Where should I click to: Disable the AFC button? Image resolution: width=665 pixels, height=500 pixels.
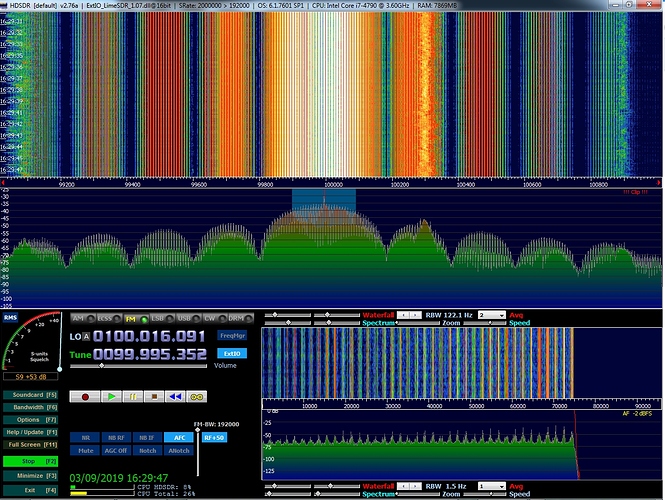click(179, 438)
